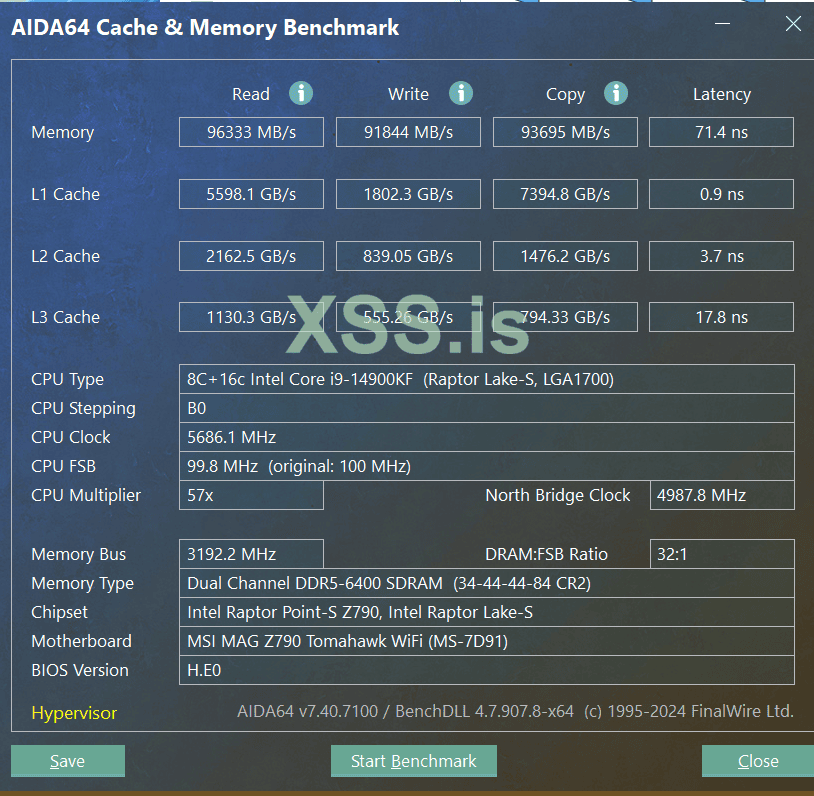Click the Write info icon
The width and height of the screenshot is (814, 796).
tap(461, 93)
